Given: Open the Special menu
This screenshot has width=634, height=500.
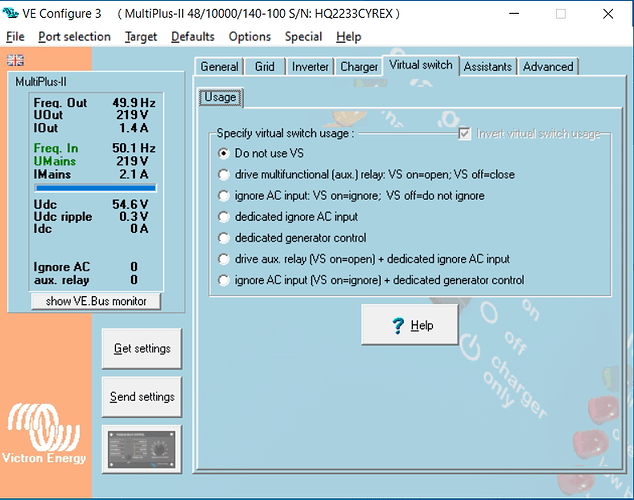Looking at the screenshot, I should (303, 37).
